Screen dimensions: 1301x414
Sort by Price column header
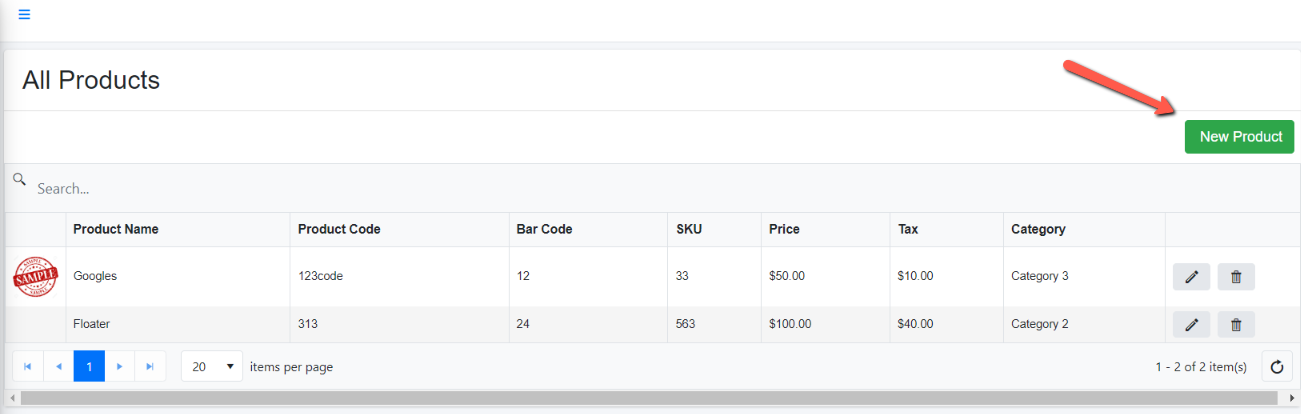click(x=784, y=229)
